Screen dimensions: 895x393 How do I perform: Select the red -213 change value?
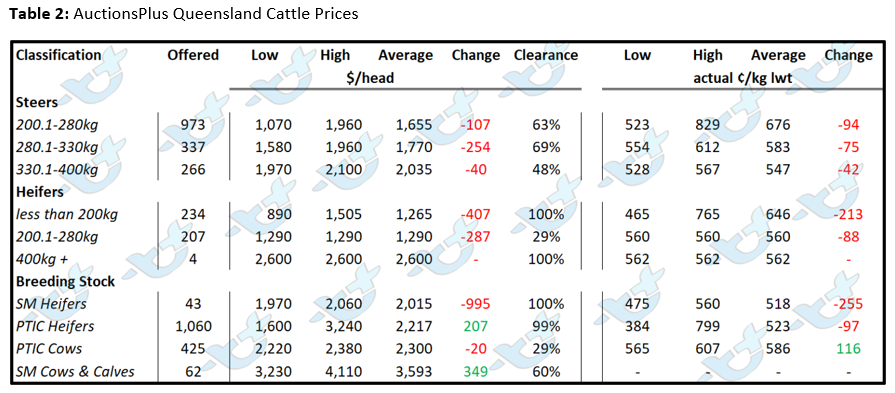point(848,214)
